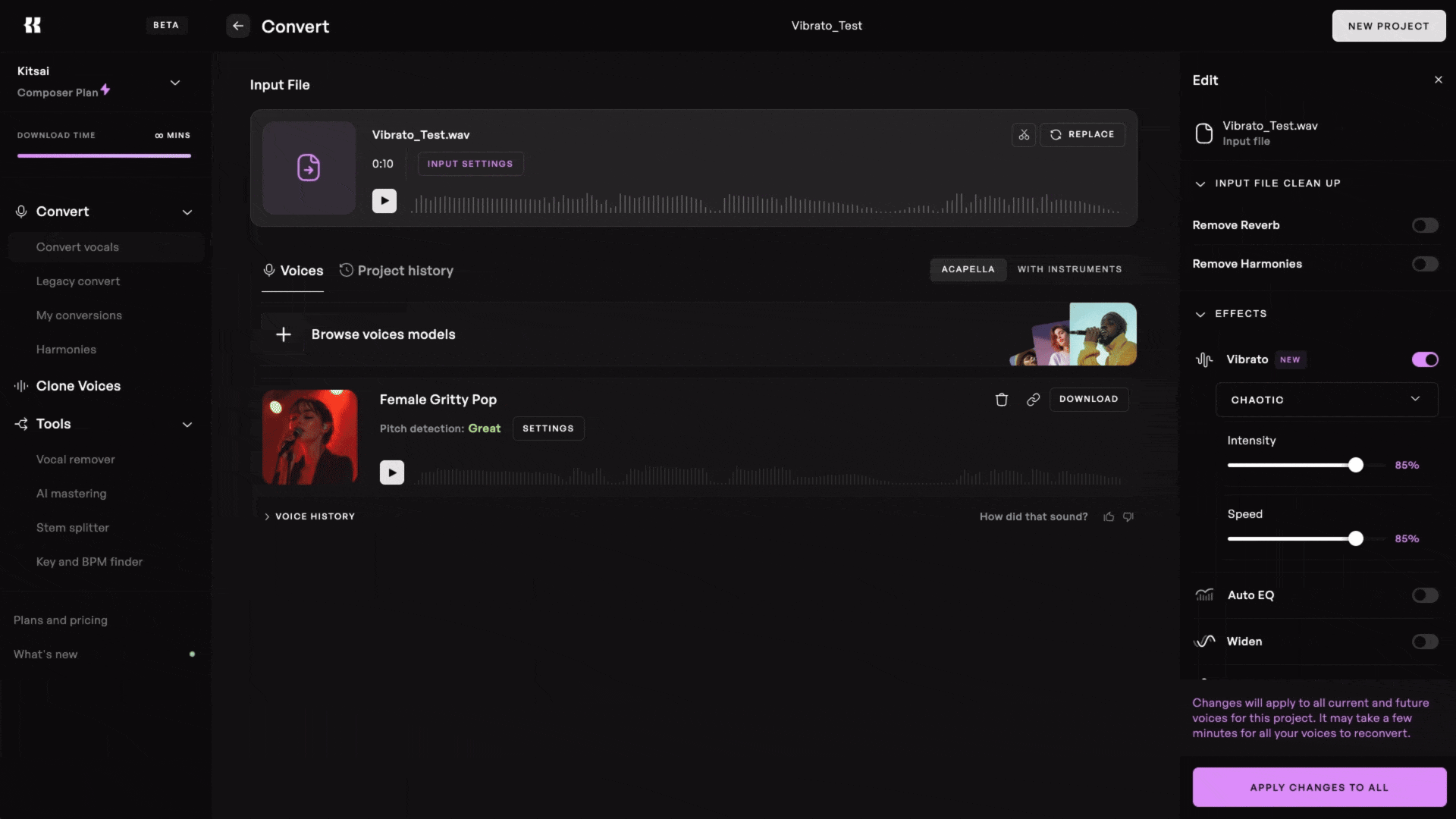Click the What's new green dot

(192, 654)
